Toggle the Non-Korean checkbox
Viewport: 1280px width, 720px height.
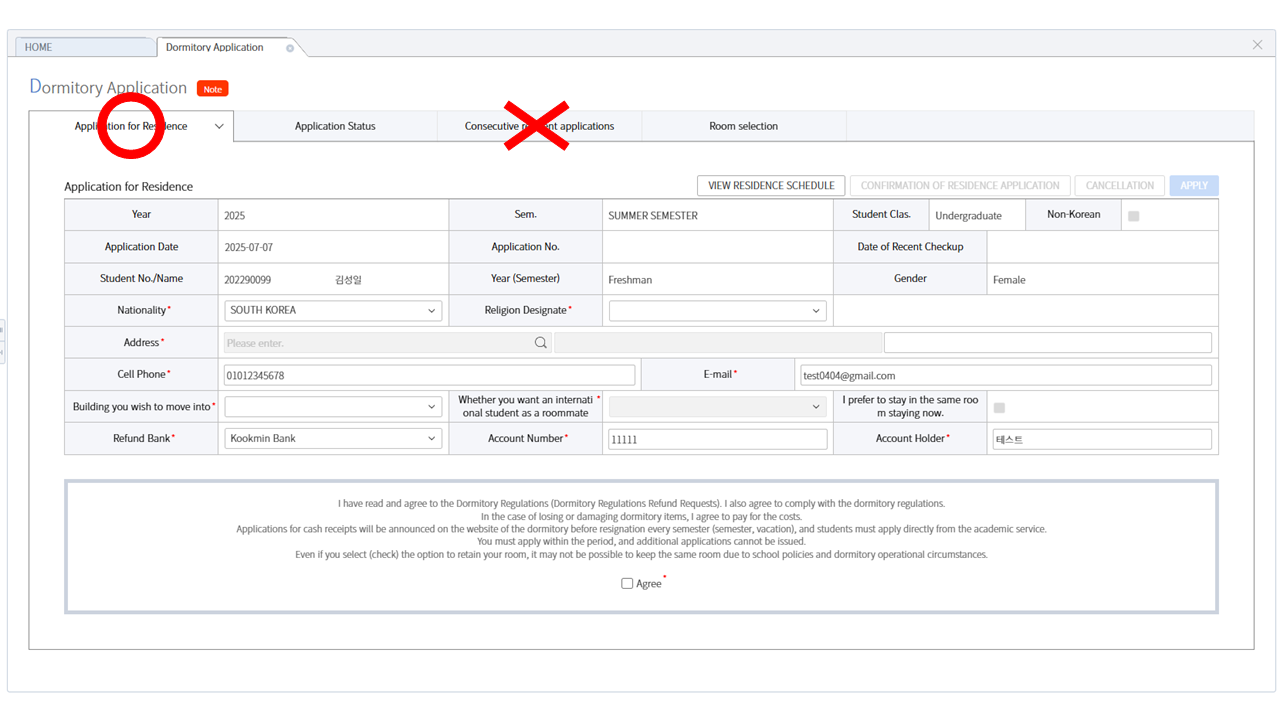pos(1133,216)
